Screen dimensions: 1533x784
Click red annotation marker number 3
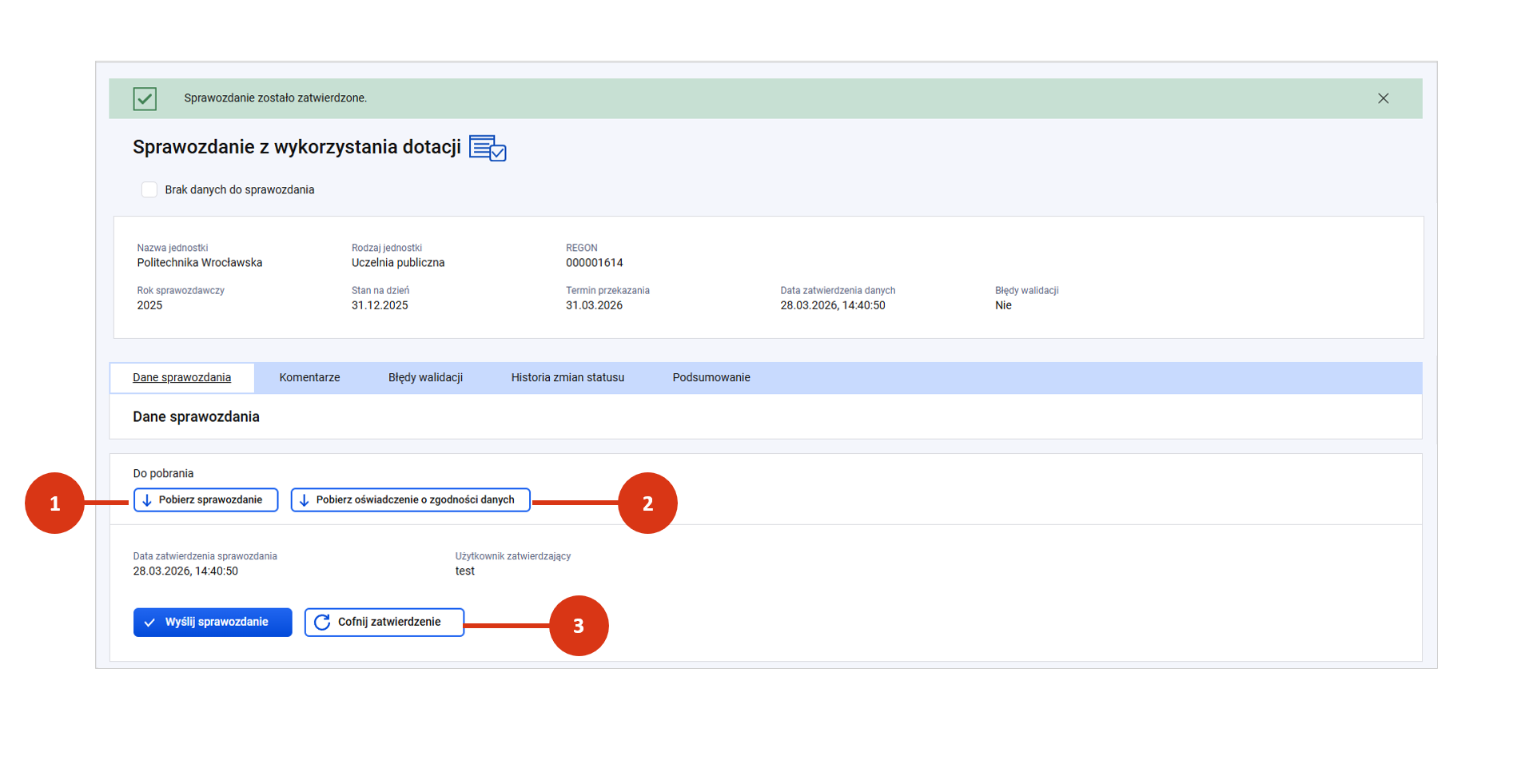point(579,626)
